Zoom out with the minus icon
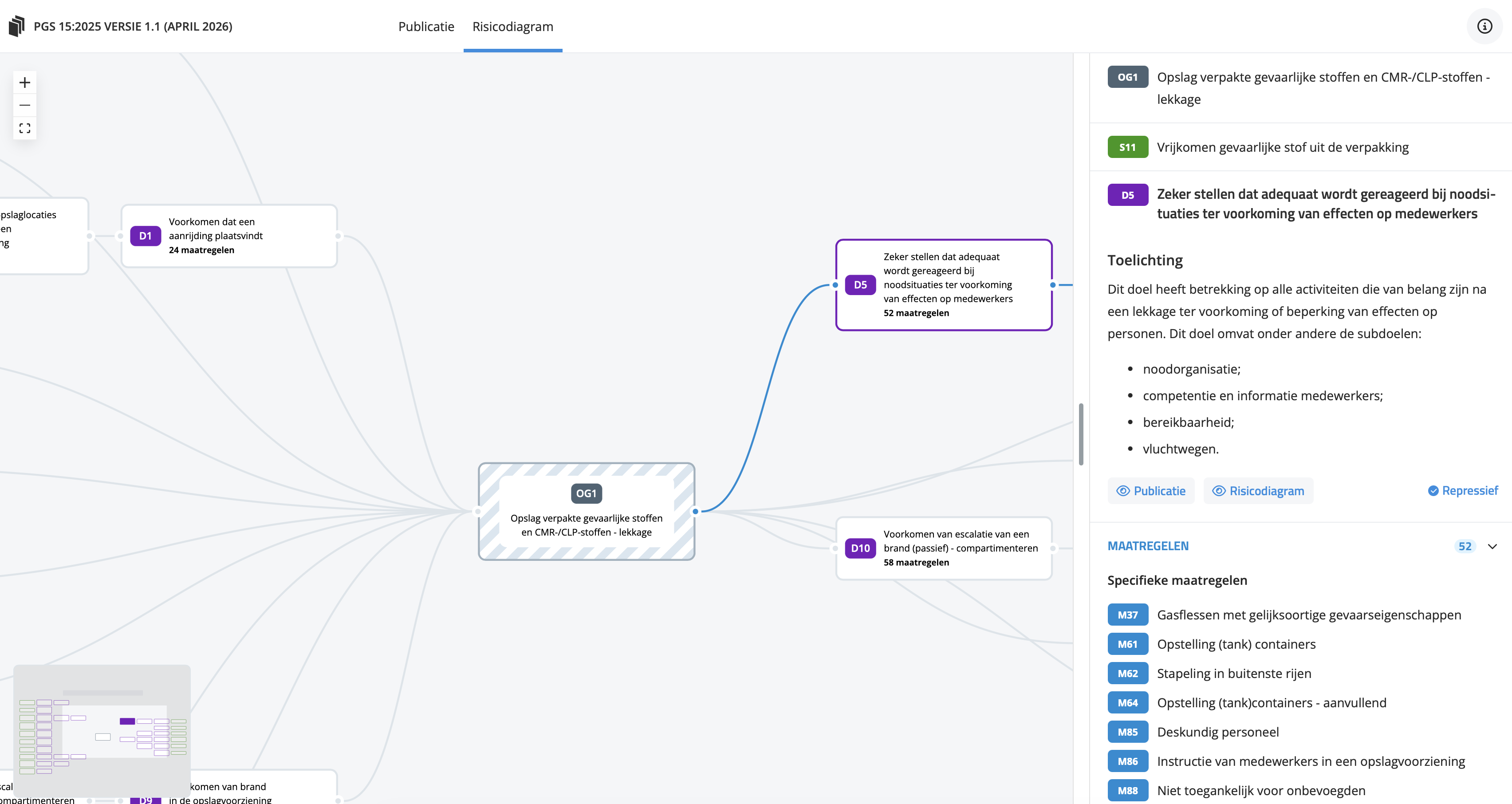The image size is (1512, 804). (25, 105)
